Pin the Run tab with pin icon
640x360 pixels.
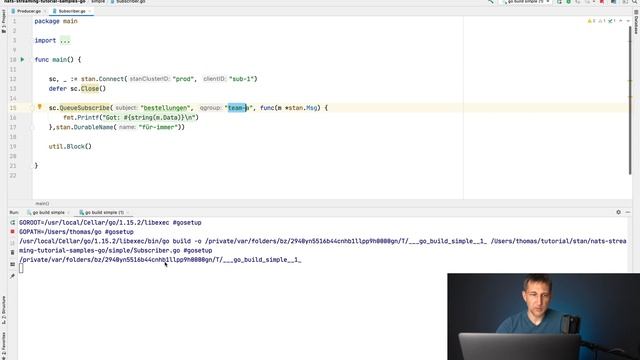coord(12,276)
